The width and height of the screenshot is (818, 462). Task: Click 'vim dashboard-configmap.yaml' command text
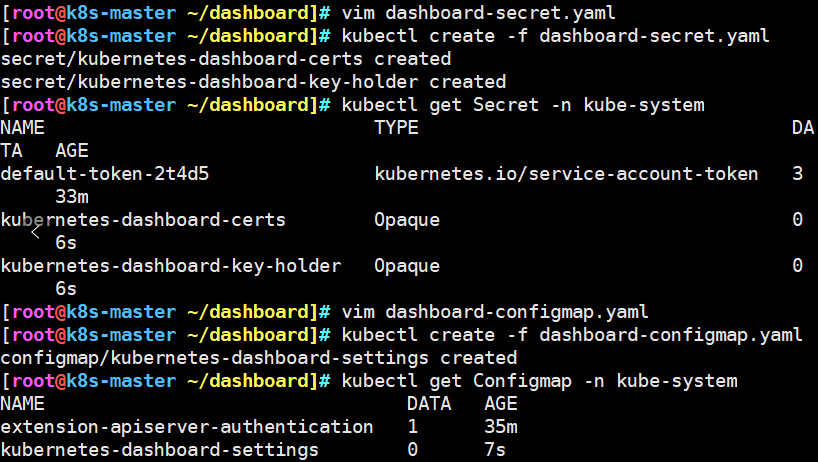(495, 311)
